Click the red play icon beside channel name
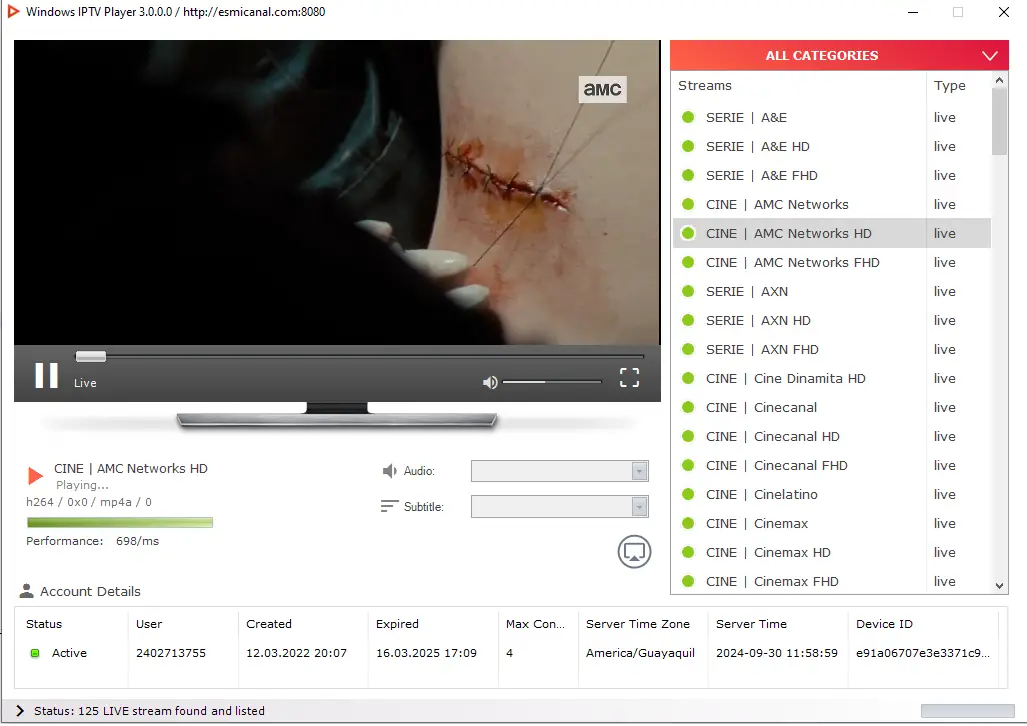This screenshot has width=1027, height=726. tap(35, 476)
